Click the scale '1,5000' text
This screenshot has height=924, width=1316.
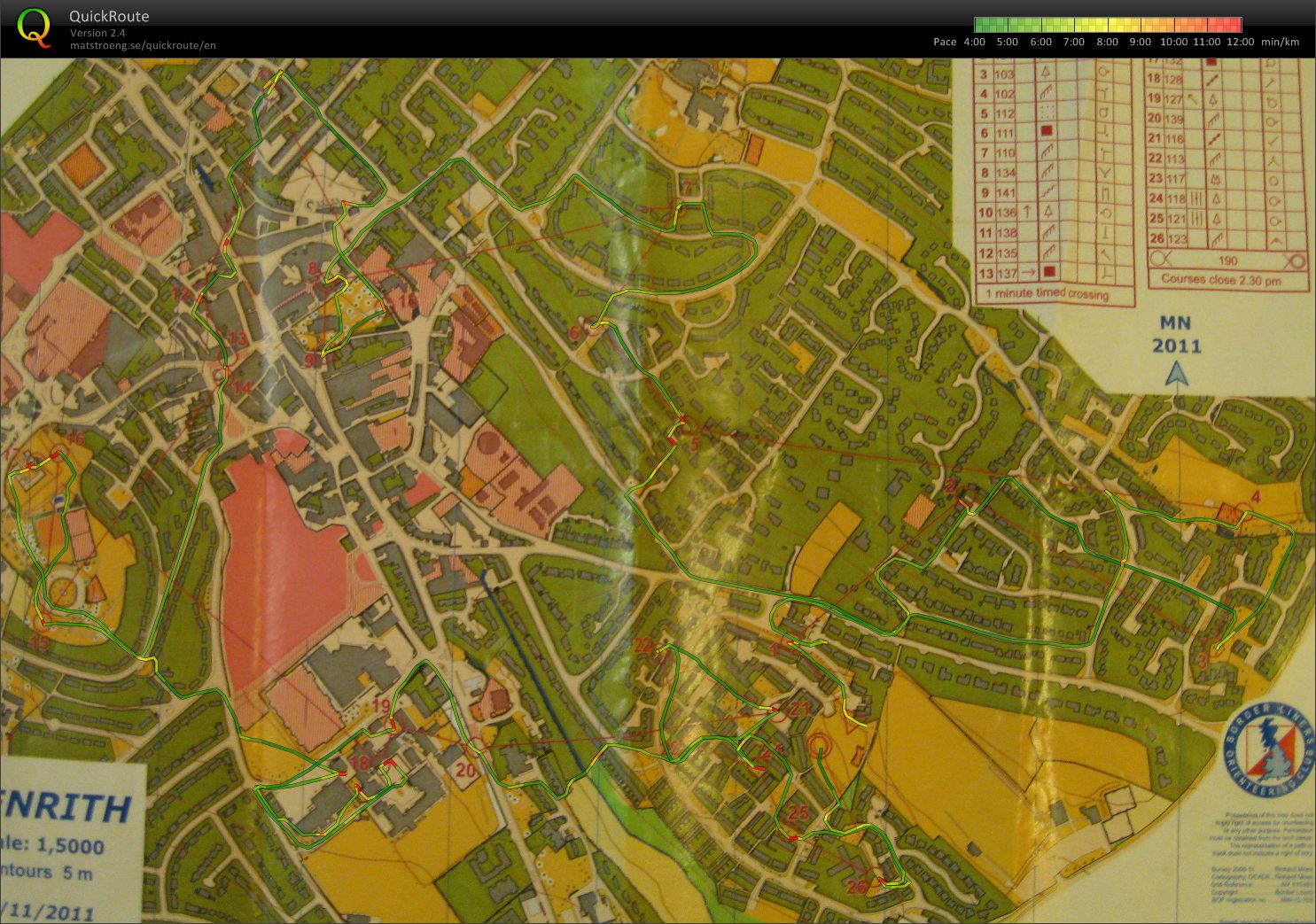point(69,845)
